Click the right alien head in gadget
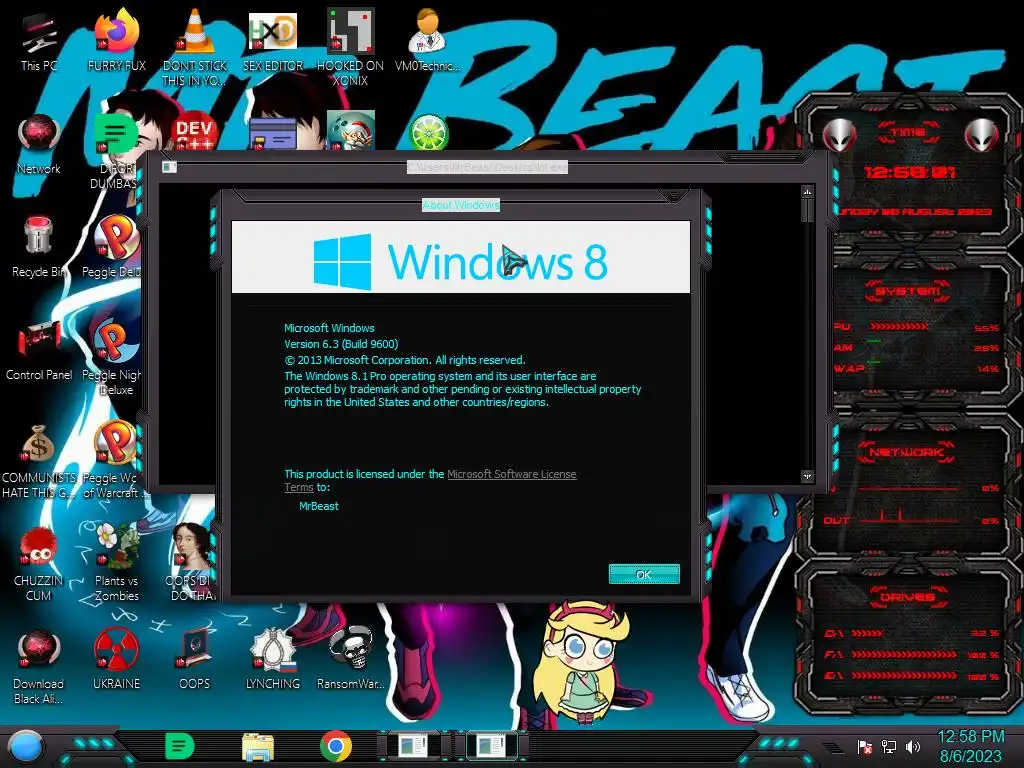This screenshot has height=768, width=1024. (x=982, y=136)
